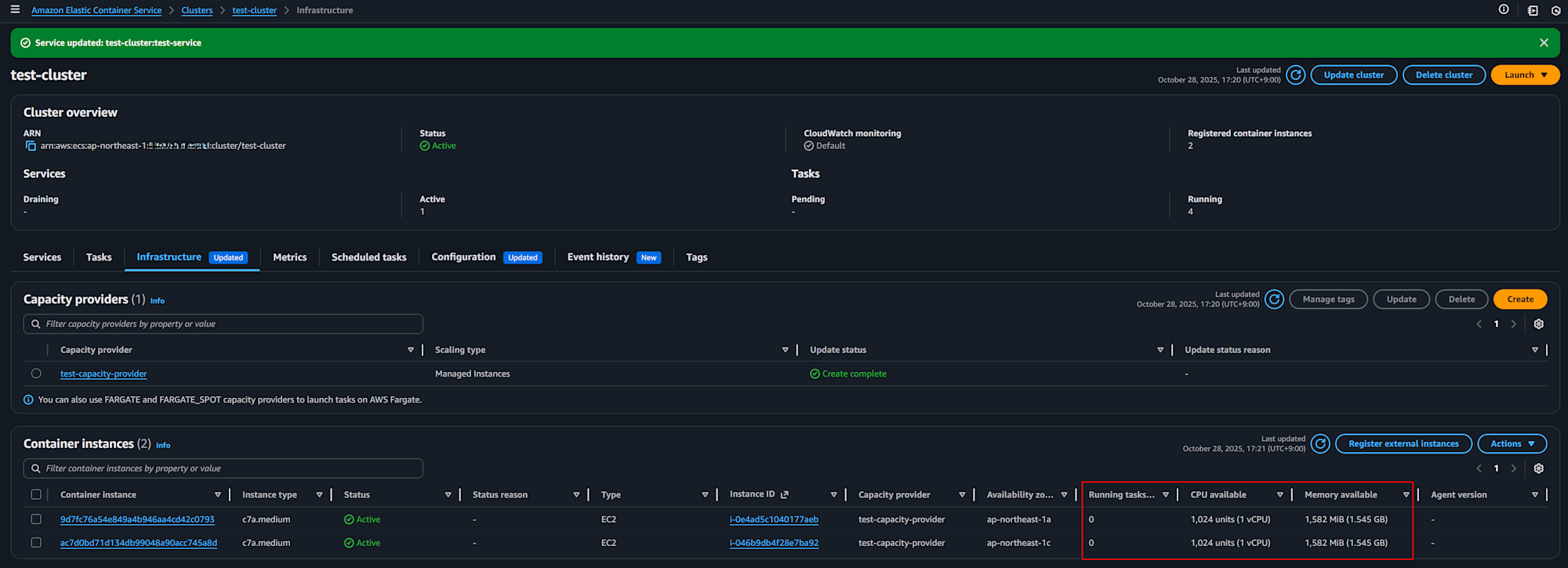
Task: Sort by Update status column
Action: coord(1160,350)
